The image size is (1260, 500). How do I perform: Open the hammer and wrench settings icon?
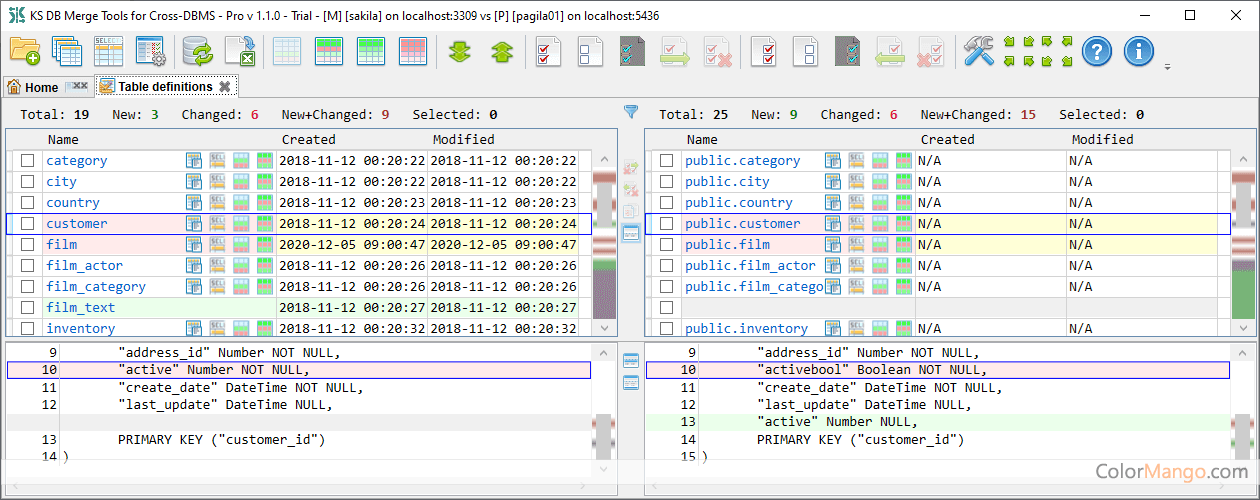pyautogui.click(x=979, y=51)
